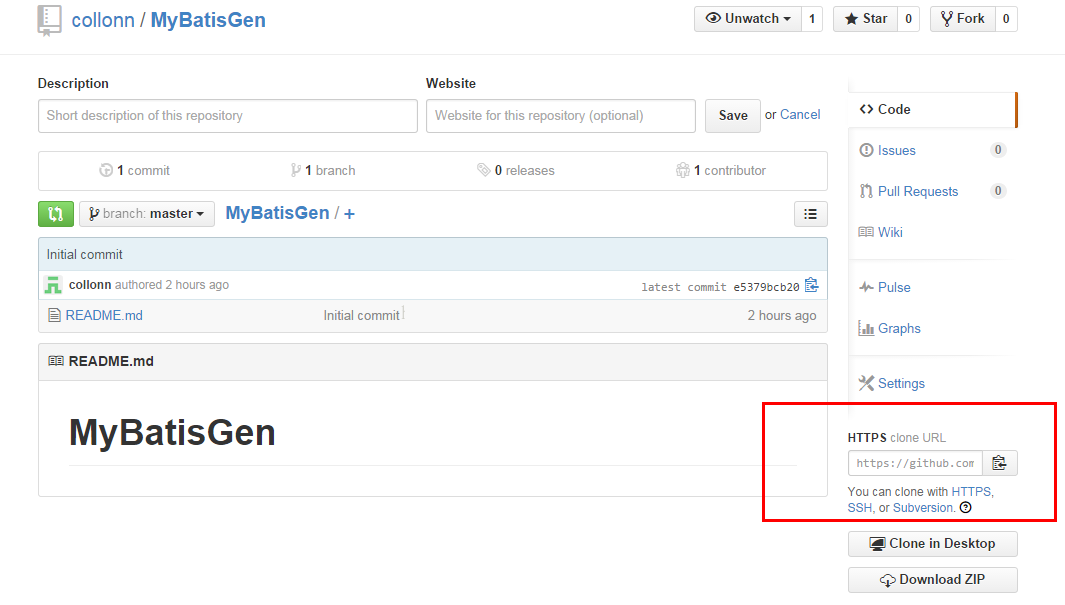The height and width of the screenshot is (605, 1065).
Task: Switch clone URL to Subversion
Action: pyautogui.click(x=923, y=508)
